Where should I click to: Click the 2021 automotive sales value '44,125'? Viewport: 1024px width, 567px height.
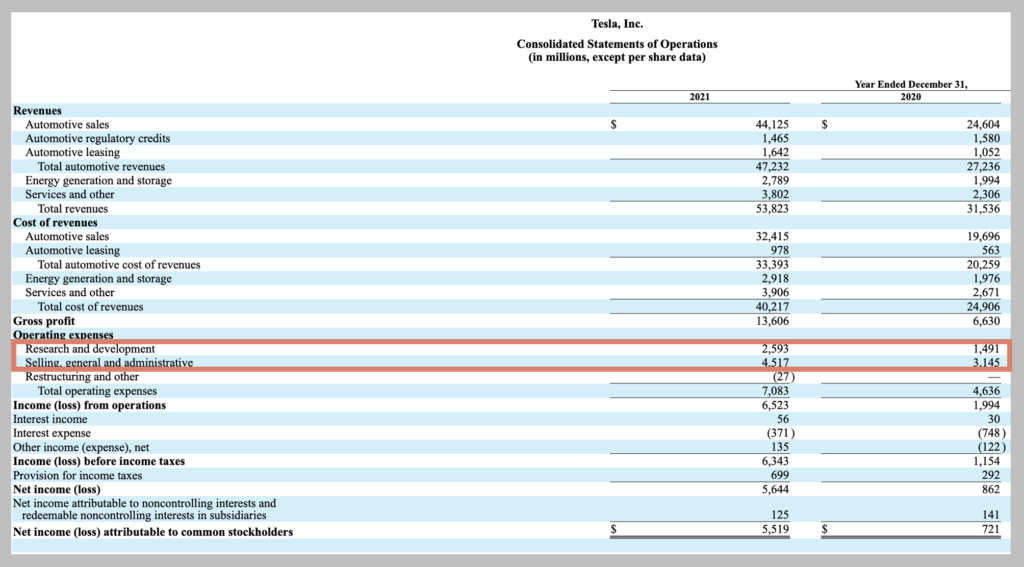(772, 124)
